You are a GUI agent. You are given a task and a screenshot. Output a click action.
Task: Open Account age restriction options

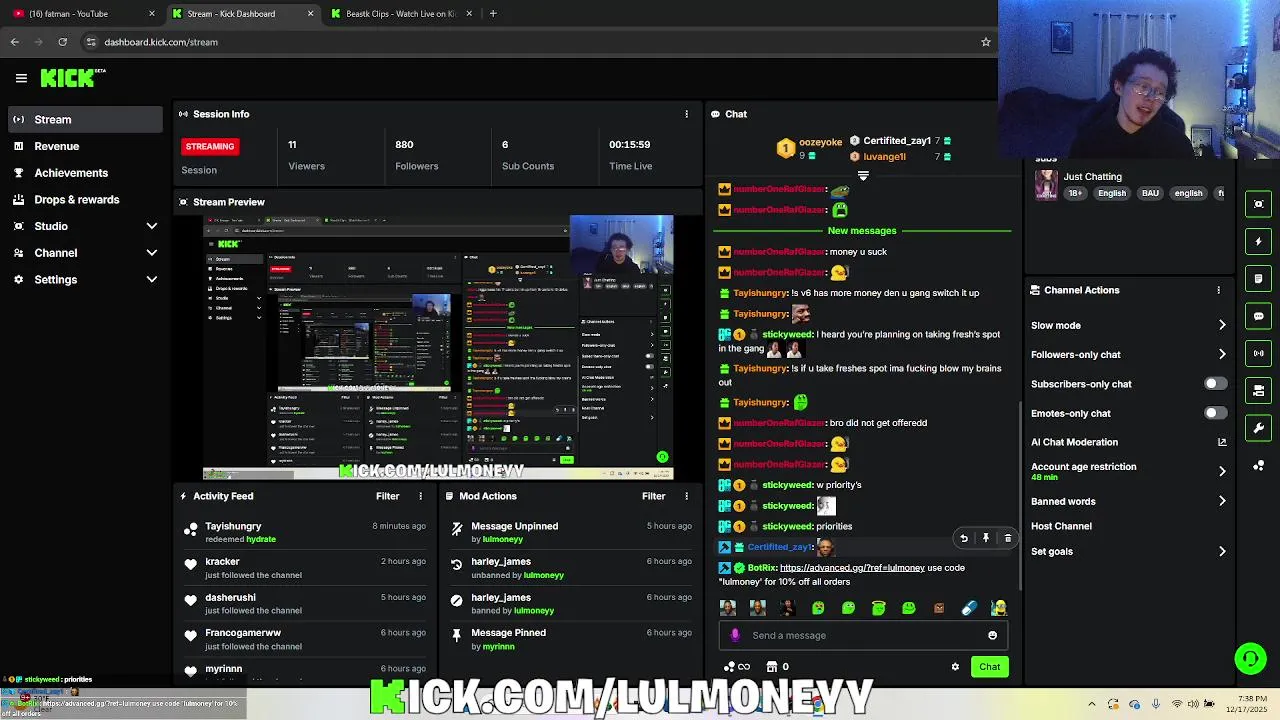(x=1222, y=471)
